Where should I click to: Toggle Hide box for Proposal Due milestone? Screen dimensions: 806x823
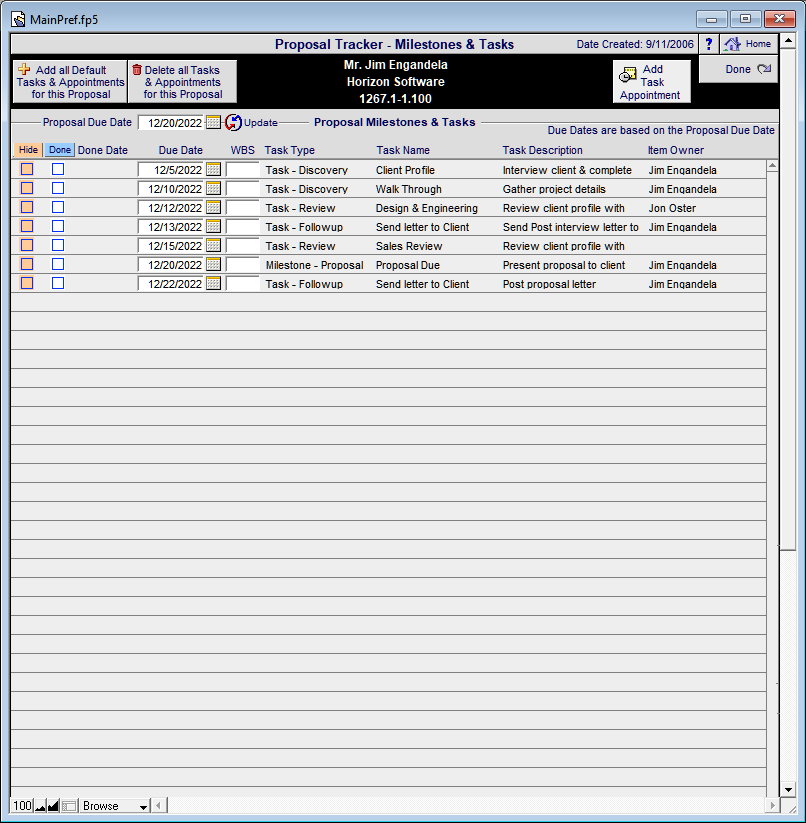[27, 264]
